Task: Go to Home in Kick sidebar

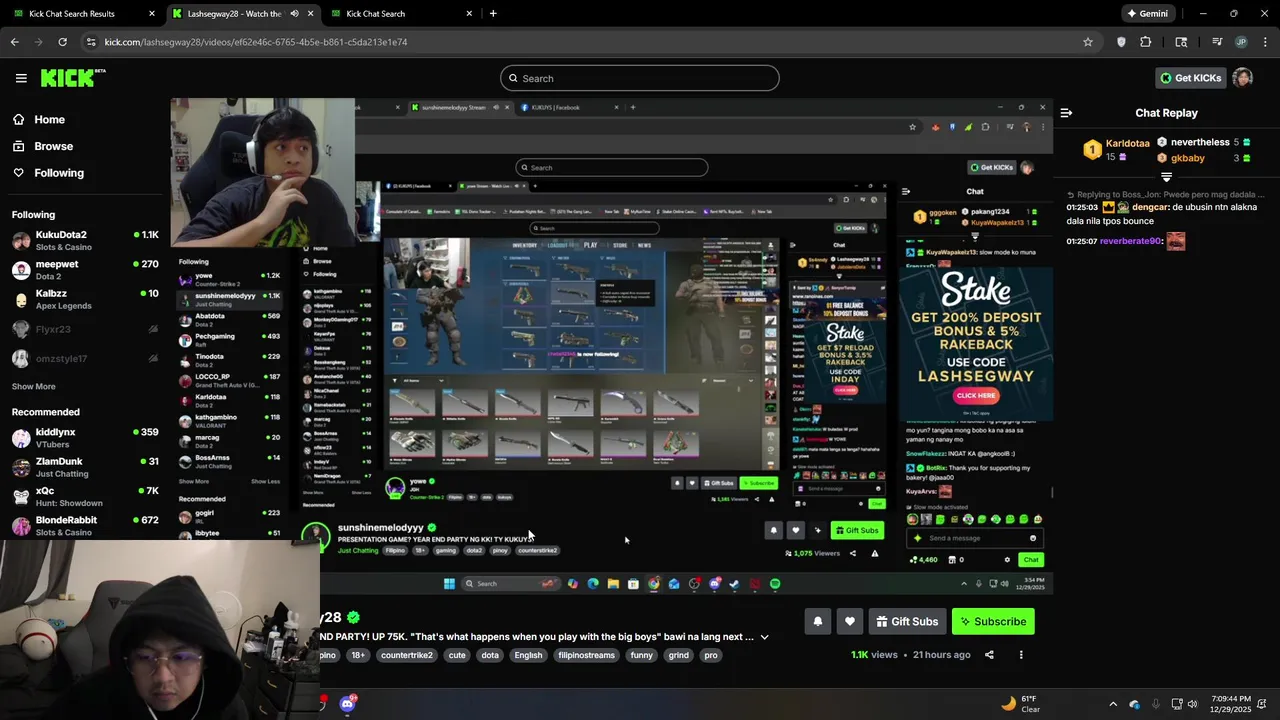Action: pyautogui.click(x=49, y=120)
